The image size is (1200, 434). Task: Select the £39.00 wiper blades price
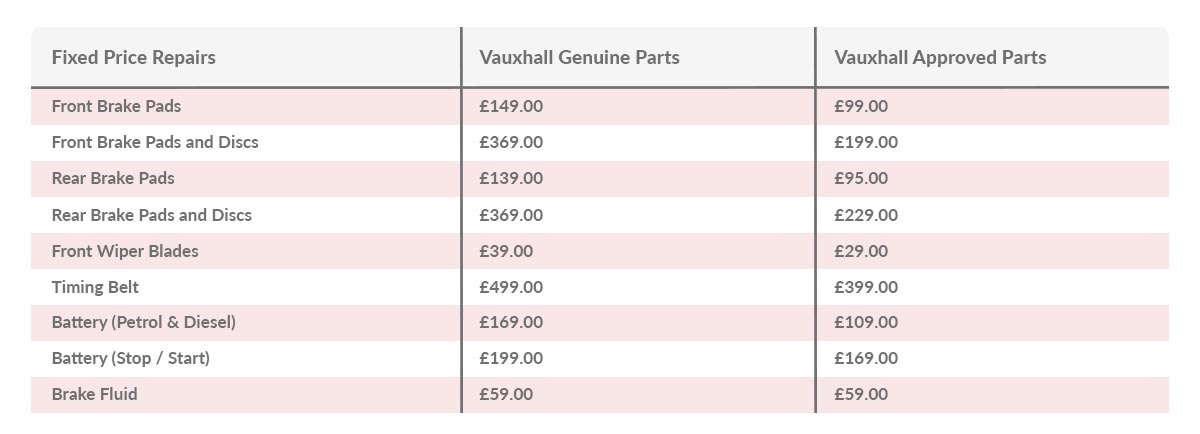[506, 251]
